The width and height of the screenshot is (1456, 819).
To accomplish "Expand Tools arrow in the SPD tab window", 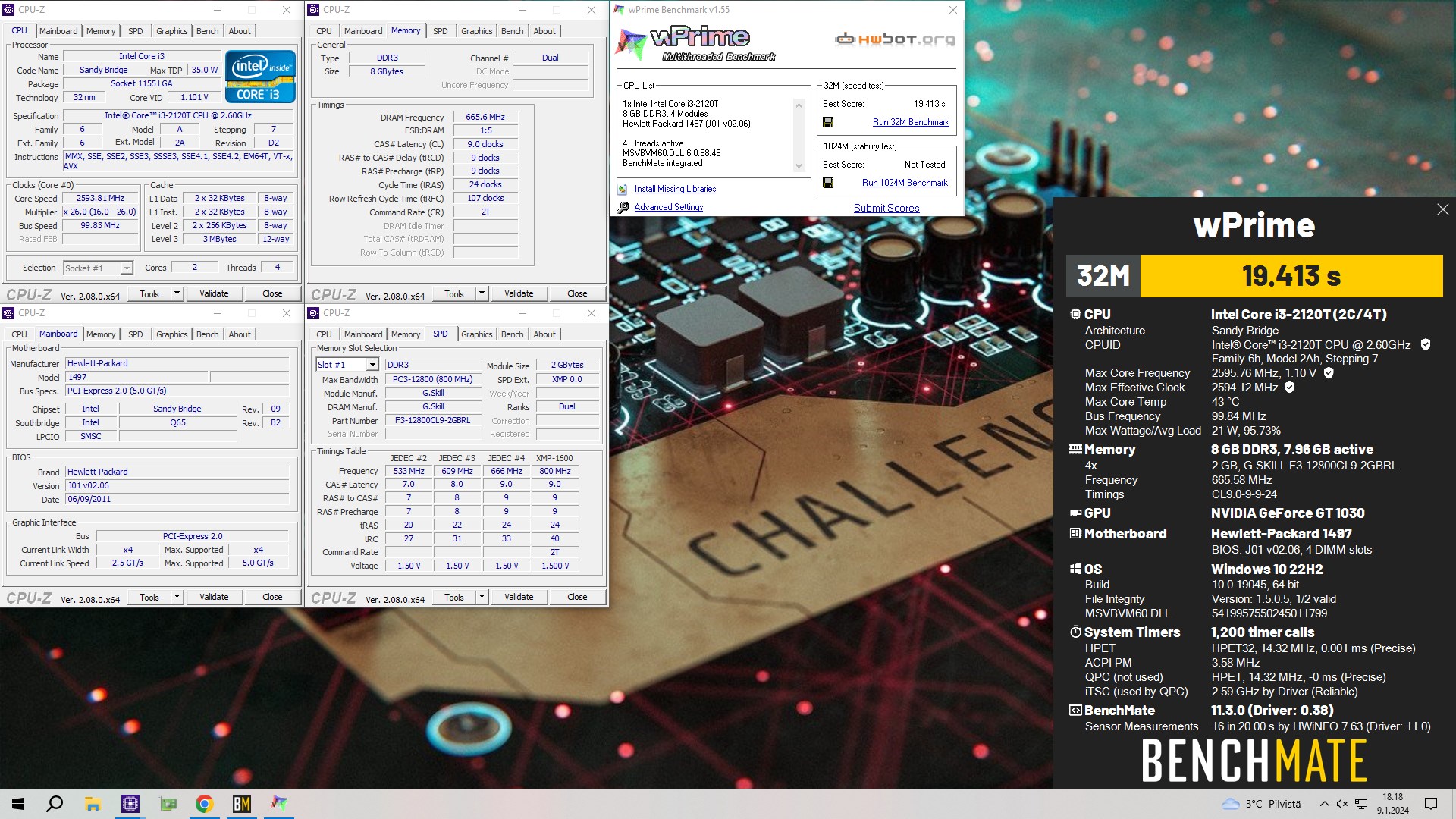I will (482, 597).
